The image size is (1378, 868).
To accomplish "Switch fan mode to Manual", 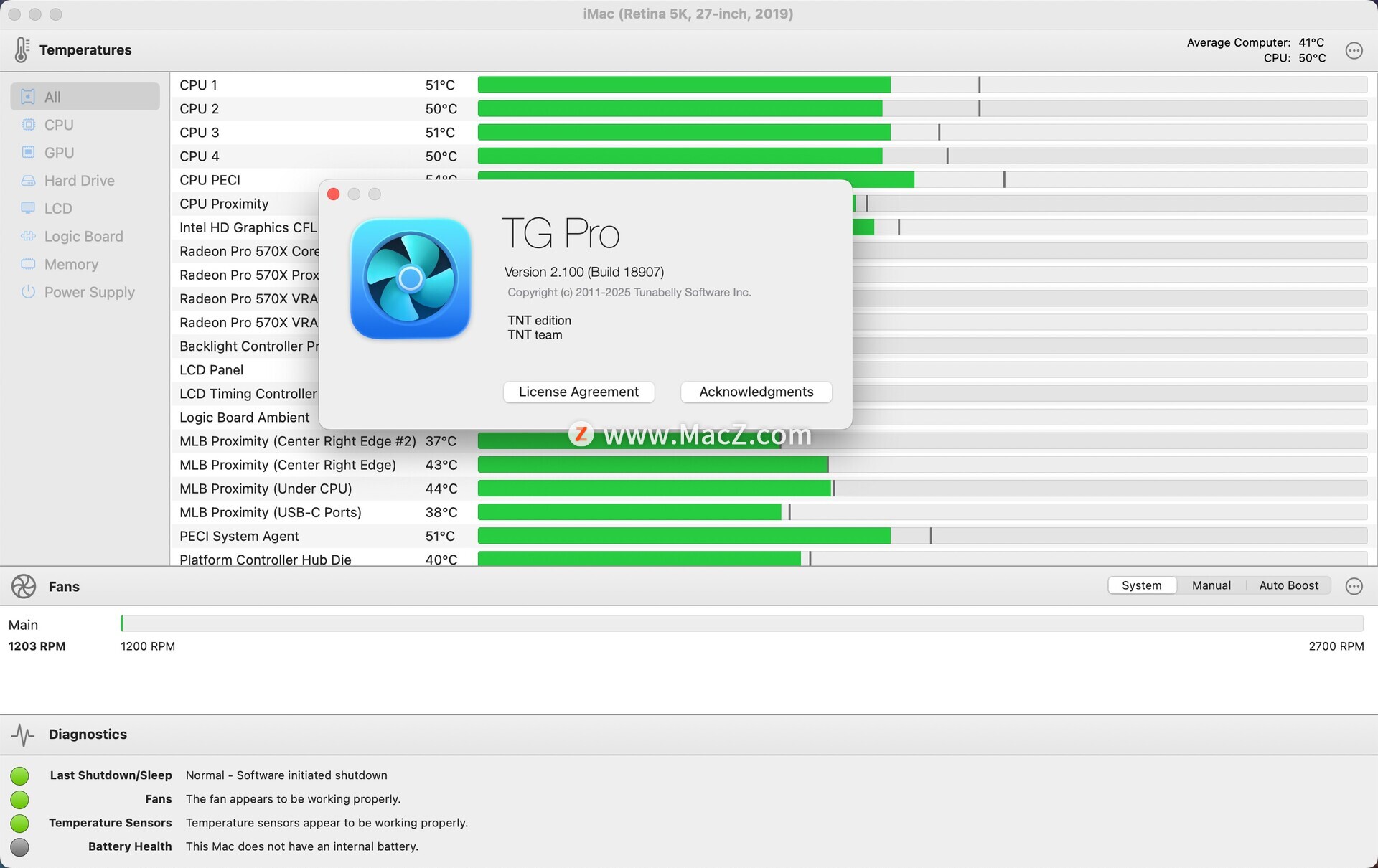I will coord(1211,585).
